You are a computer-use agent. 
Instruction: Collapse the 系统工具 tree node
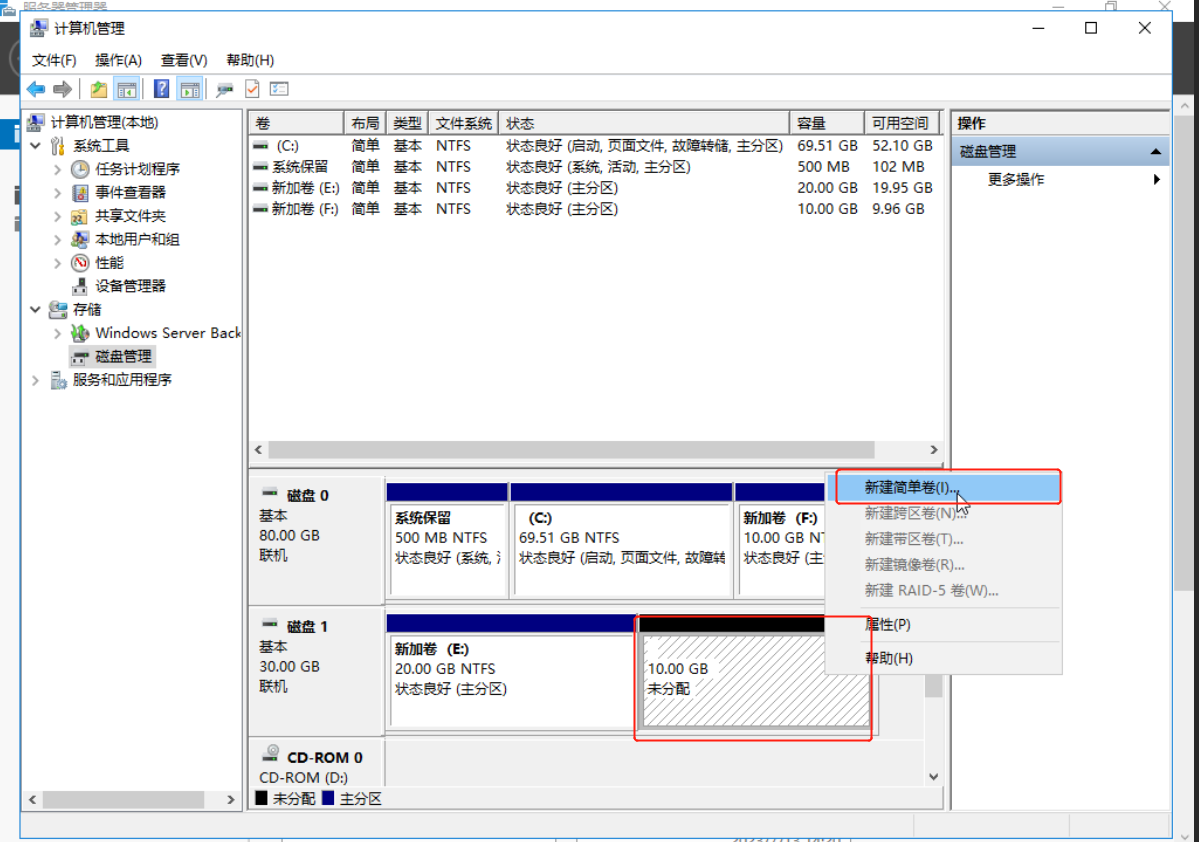point(36,146)
